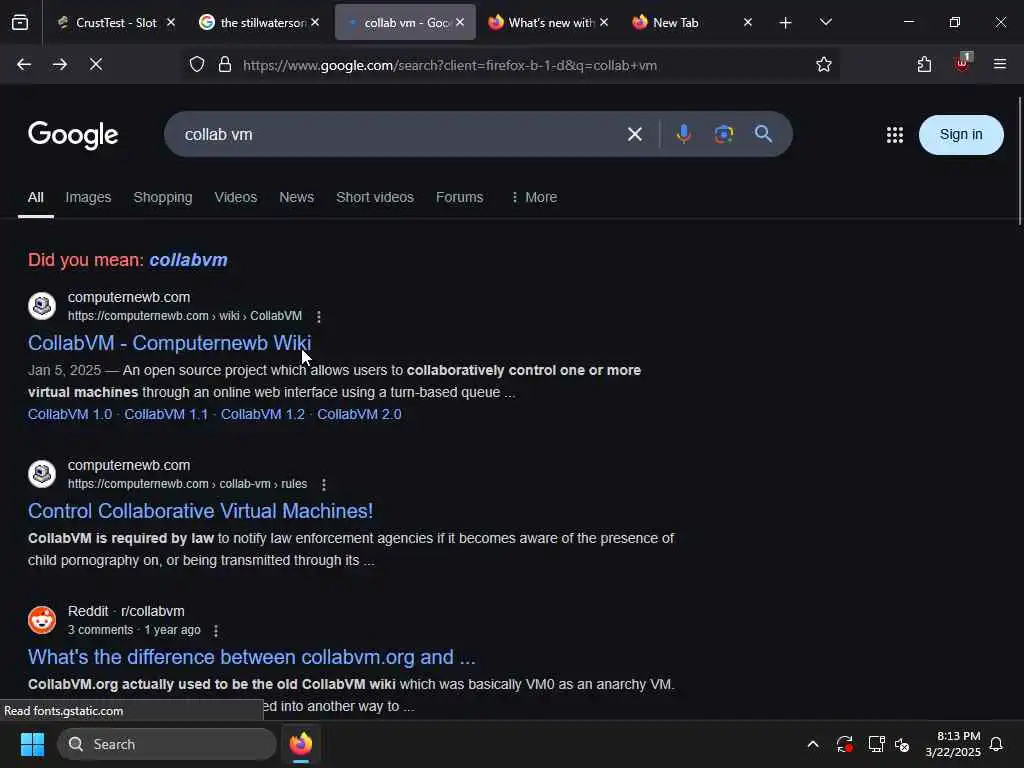The image size is (1024, 768).
Task: Open the collabvm.org difference Reddit result
Action: (251, 657)
